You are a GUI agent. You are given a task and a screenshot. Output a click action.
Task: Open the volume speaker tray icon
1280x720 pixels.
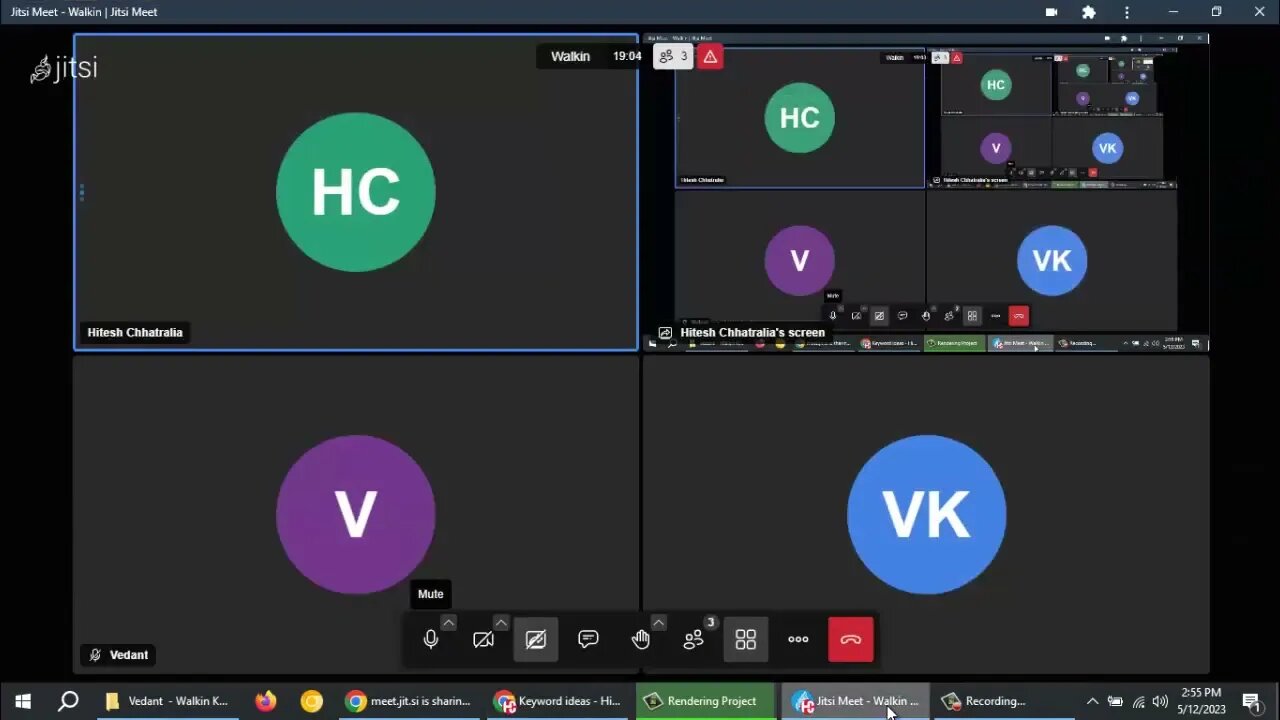tap(1160, 701)
